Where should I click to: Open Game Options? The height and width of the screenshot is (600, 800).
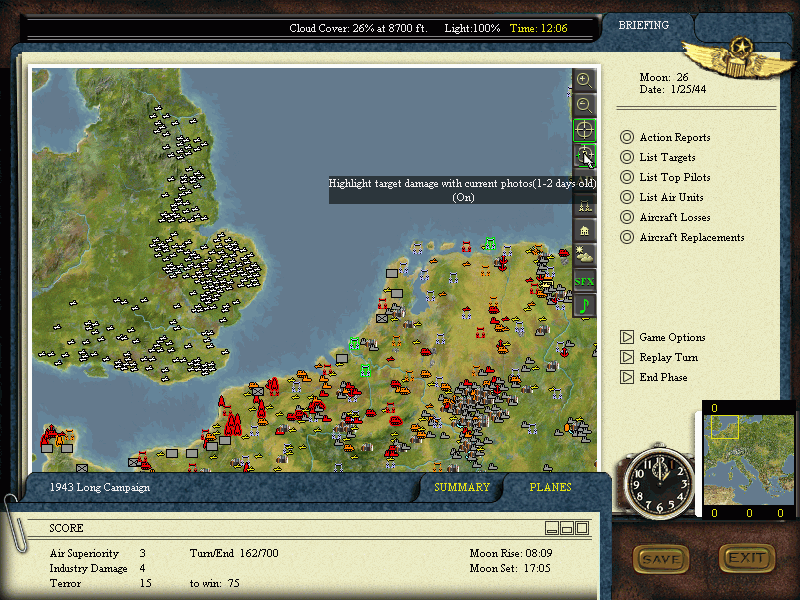pos(663,337)
